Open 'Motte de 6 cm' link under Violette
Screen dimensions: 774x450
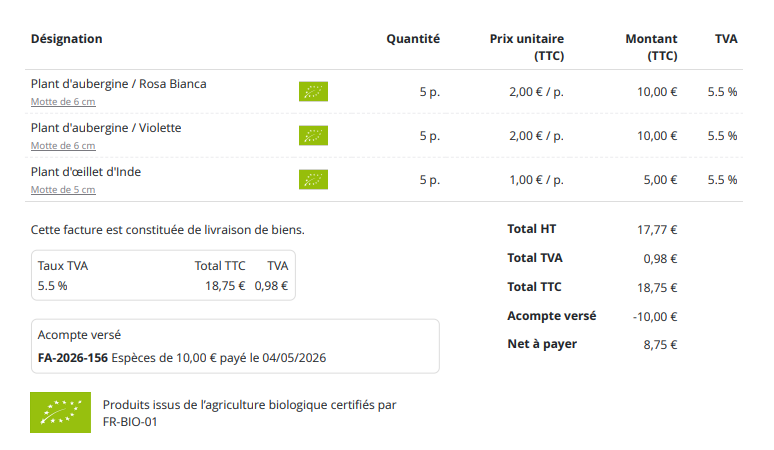tap(63, 146)
